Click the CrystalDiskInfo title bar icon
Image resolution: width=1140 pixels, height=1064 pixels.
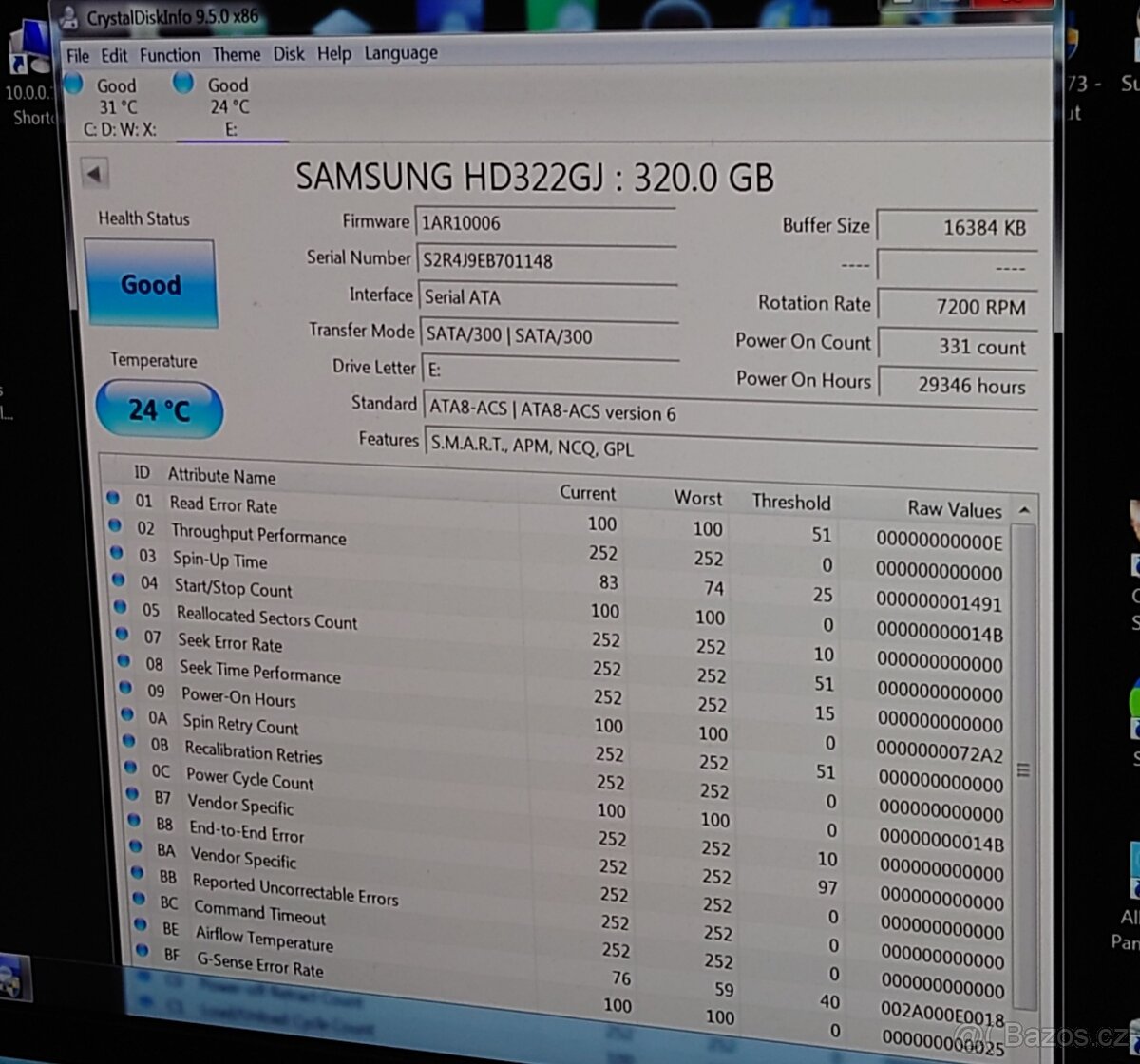pos(68,16)
